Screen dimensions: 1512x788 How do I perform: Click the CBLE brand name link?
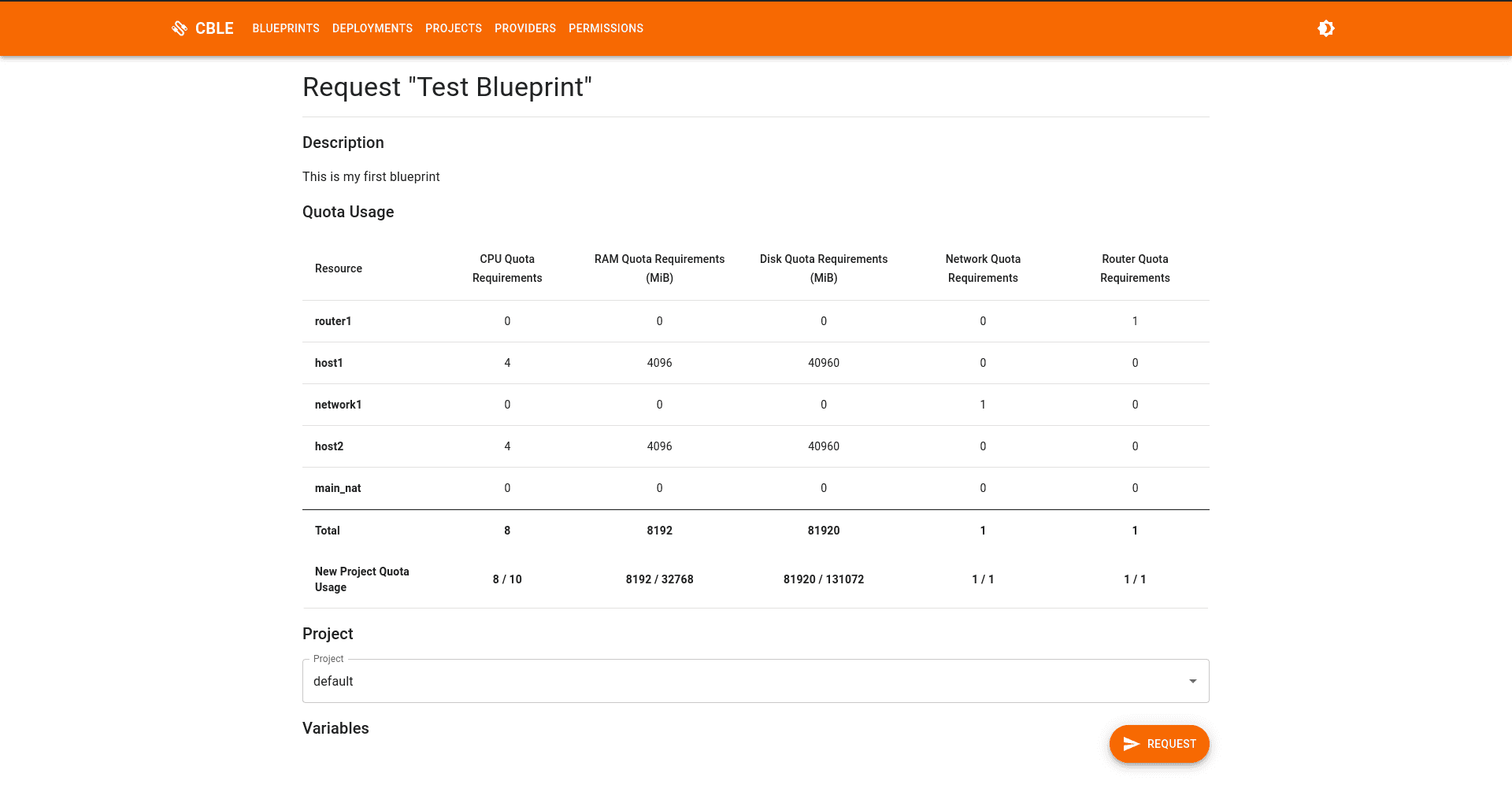(214, 28)
